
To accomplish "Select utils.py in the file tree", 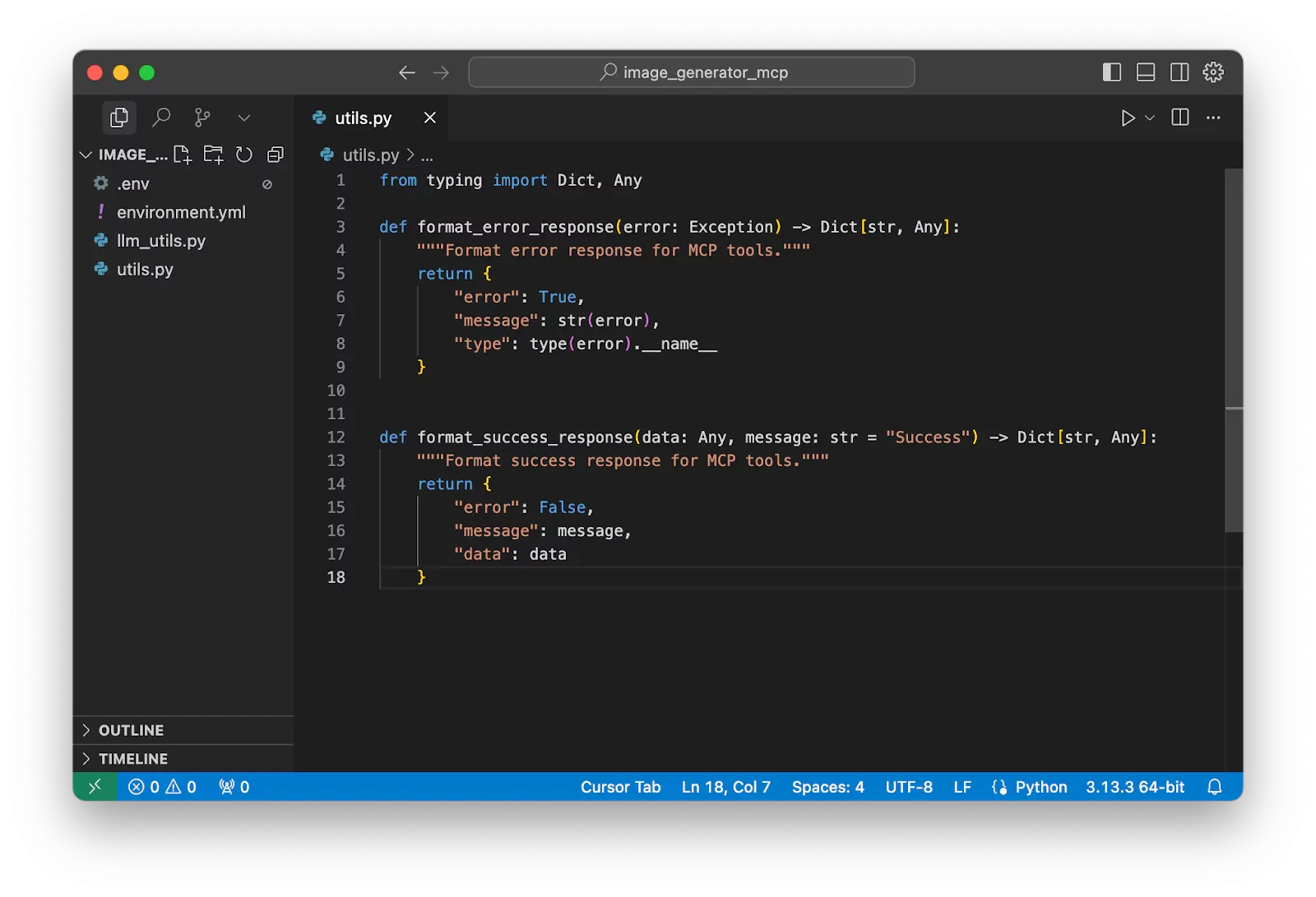I will 183,270.
